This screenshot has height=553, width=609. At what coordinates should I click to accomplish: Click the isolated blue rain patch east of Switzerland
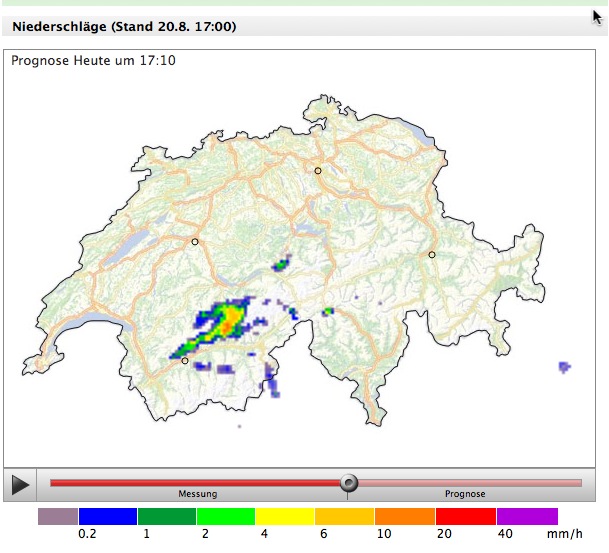[x=564, y=367]
